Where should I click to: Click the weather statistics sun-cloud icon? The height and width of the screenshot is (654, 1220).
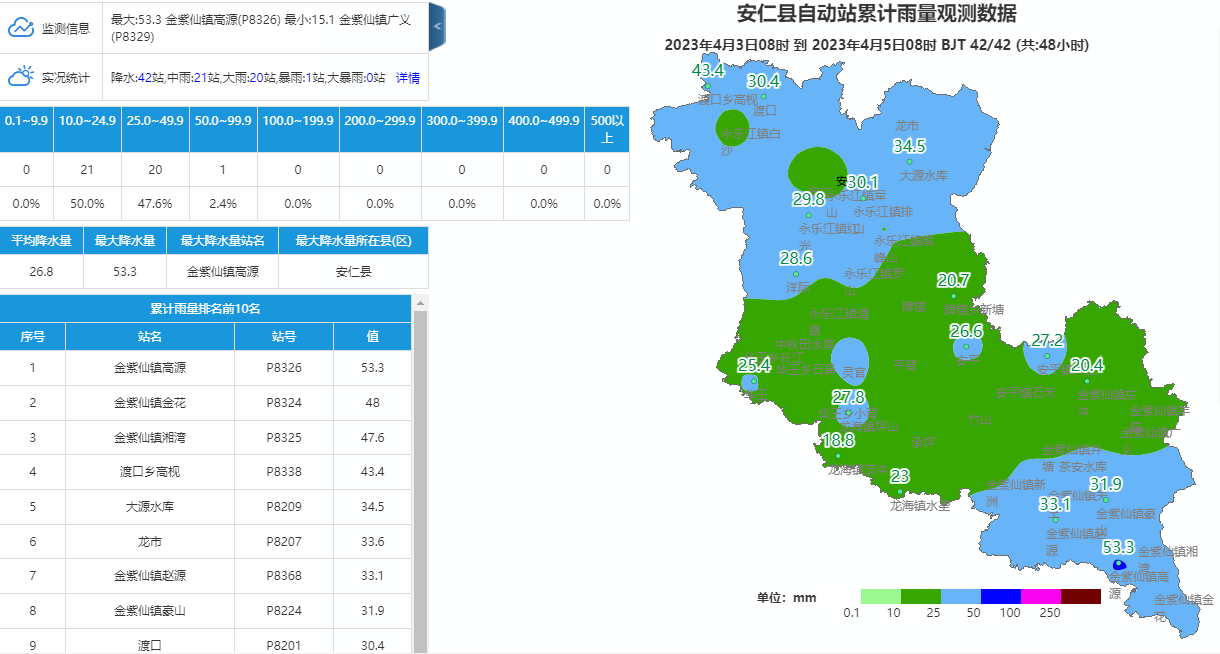click(21, 77)
